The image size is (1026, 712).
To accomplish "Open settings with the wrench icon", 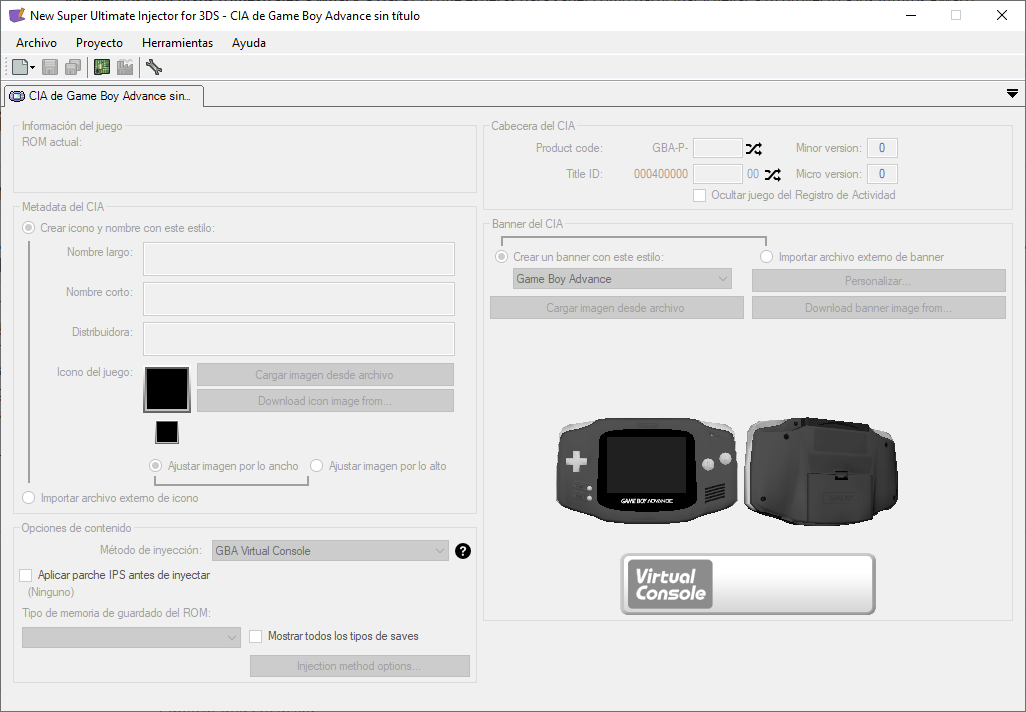I will tap(153, 67).
